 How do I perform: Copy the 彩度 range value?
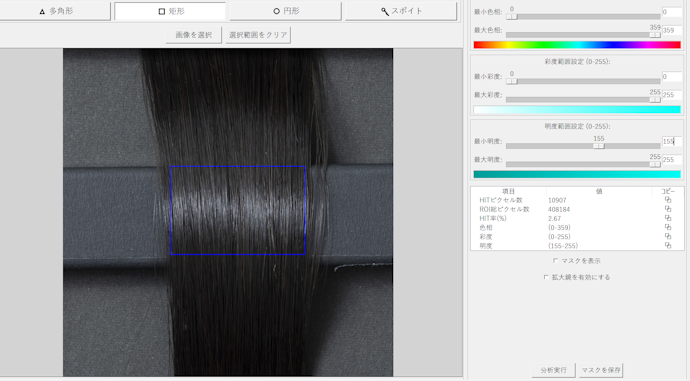click(668, 237)
